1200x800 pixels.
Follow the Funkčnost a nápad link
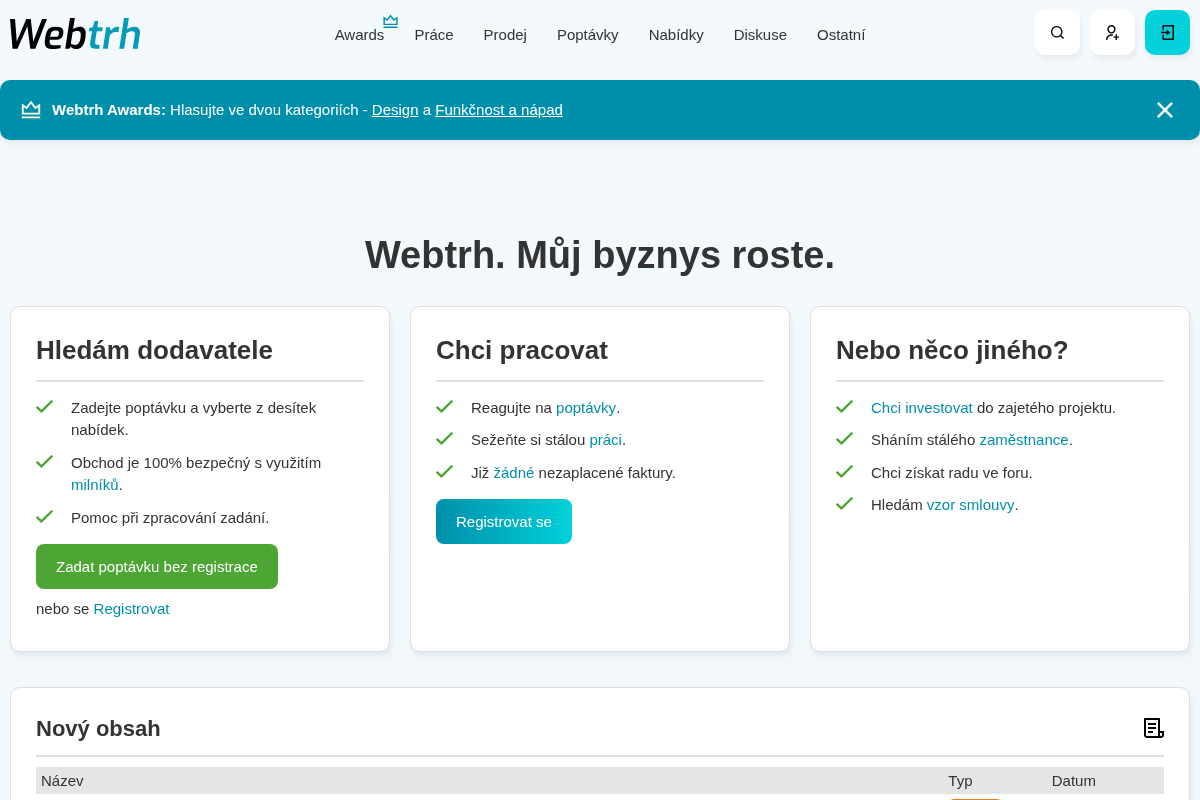pos(499,110)
